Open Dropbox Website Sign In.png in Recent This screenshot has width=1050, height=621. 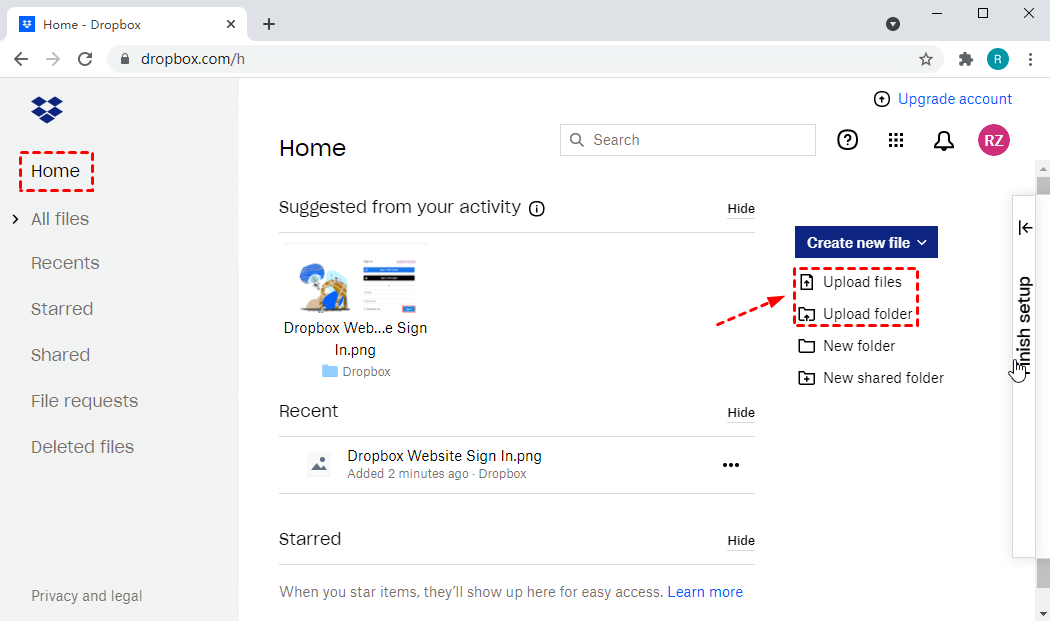(445, 456)
